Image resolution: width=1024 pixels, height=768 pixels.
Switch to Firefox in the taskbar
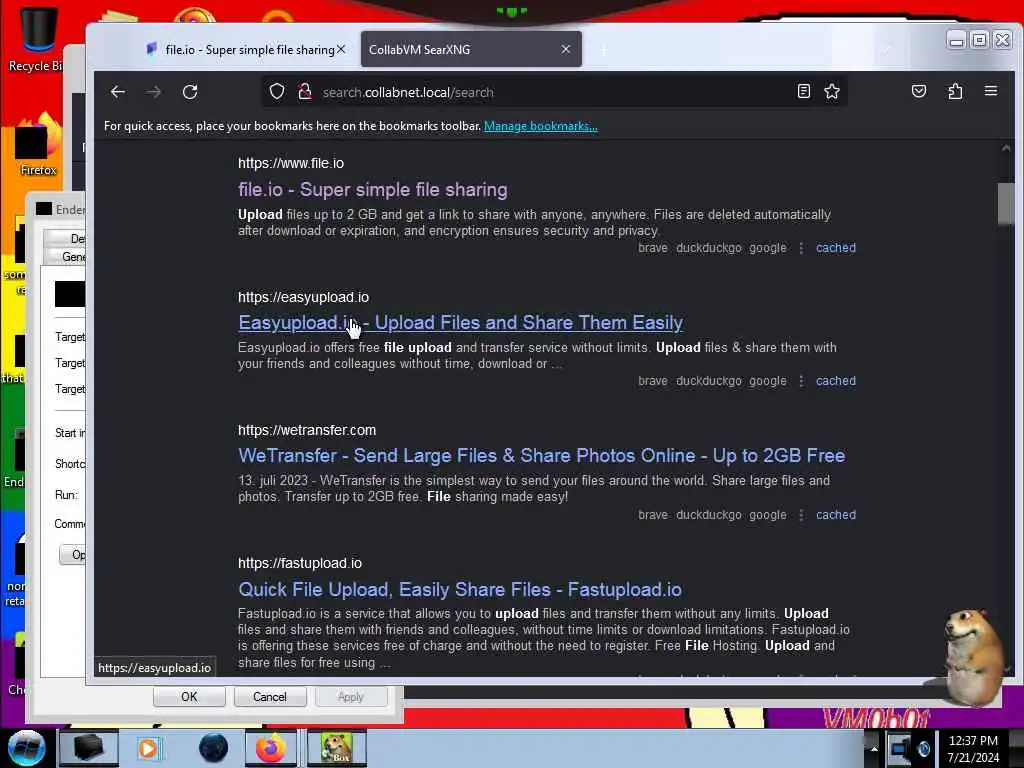pos(270,748)
